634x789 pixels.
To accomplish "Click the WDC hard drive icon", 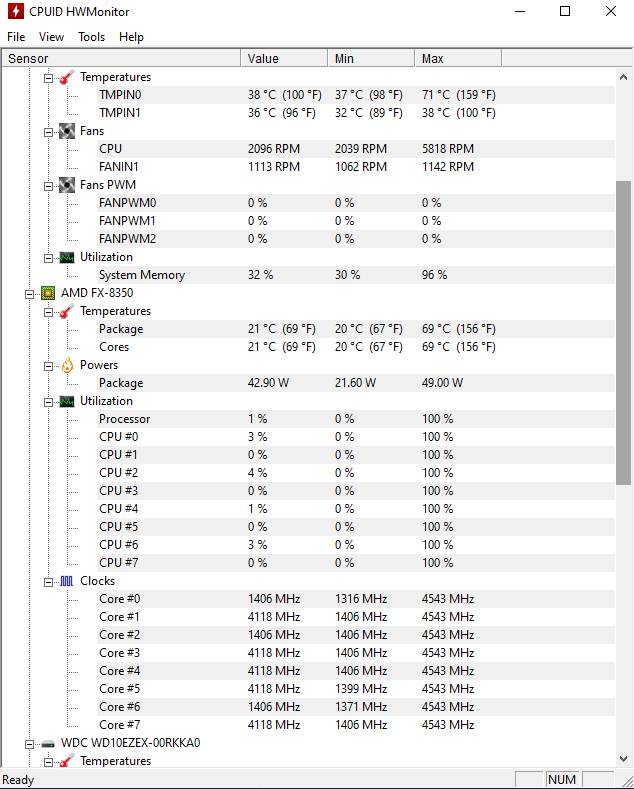I will [48, 743].
